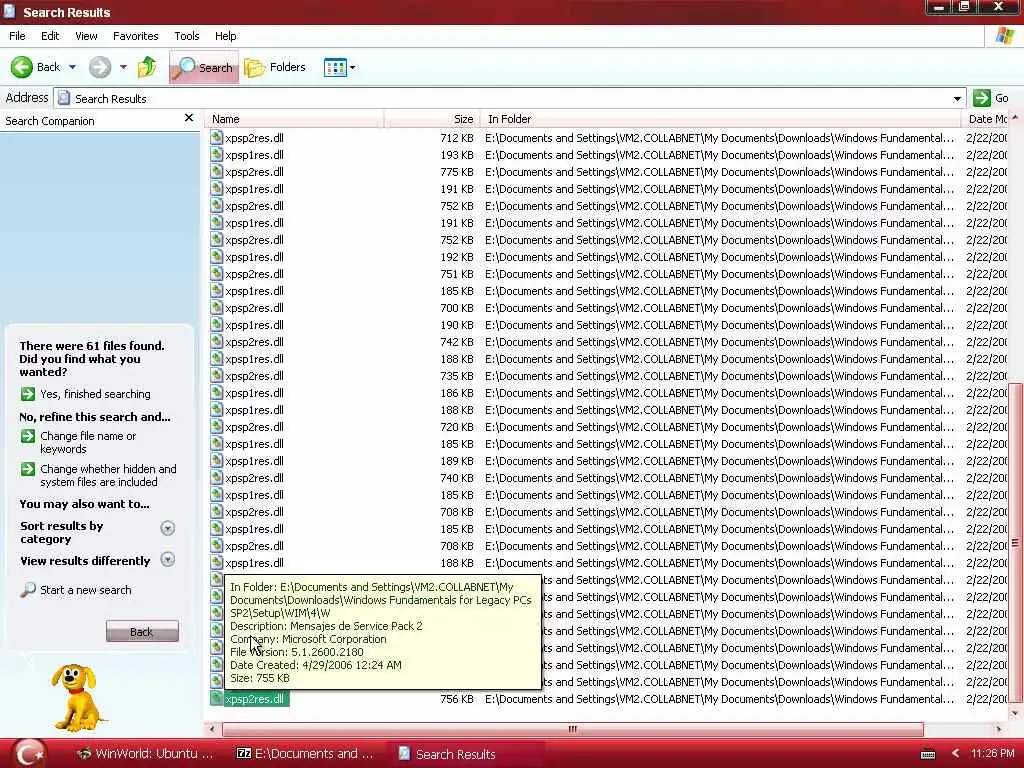Click the Rover search dog character
Viewport: 1024px width, 768px height.
coord(78,697)
